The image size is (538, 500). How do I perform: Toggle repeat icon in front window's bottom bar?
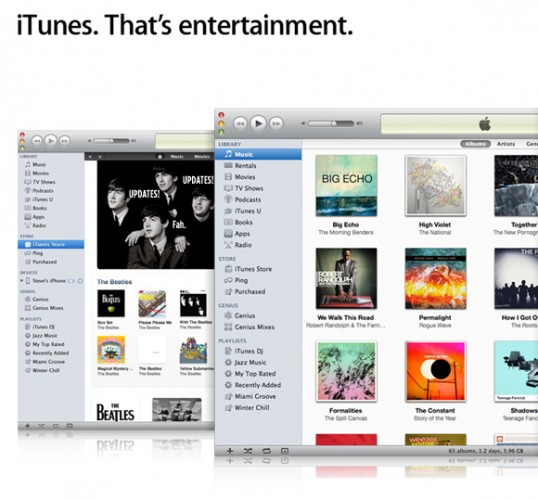(266, 451)
